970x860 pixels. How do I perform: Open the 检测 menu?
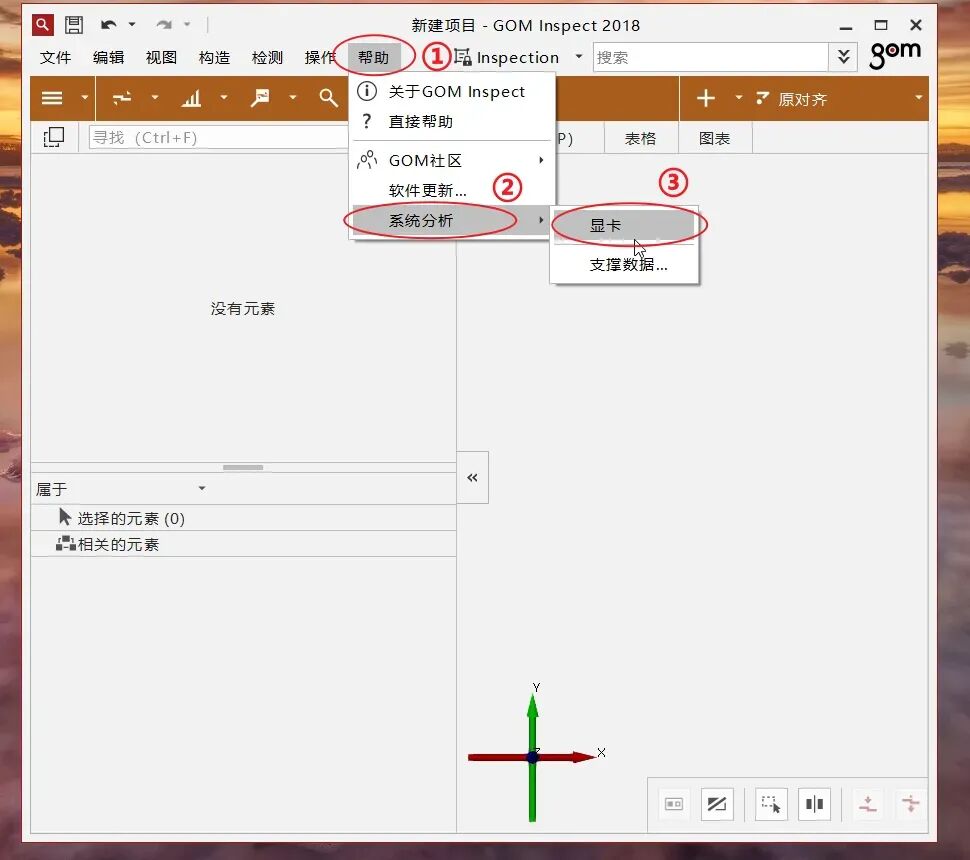tap(267, 58)
